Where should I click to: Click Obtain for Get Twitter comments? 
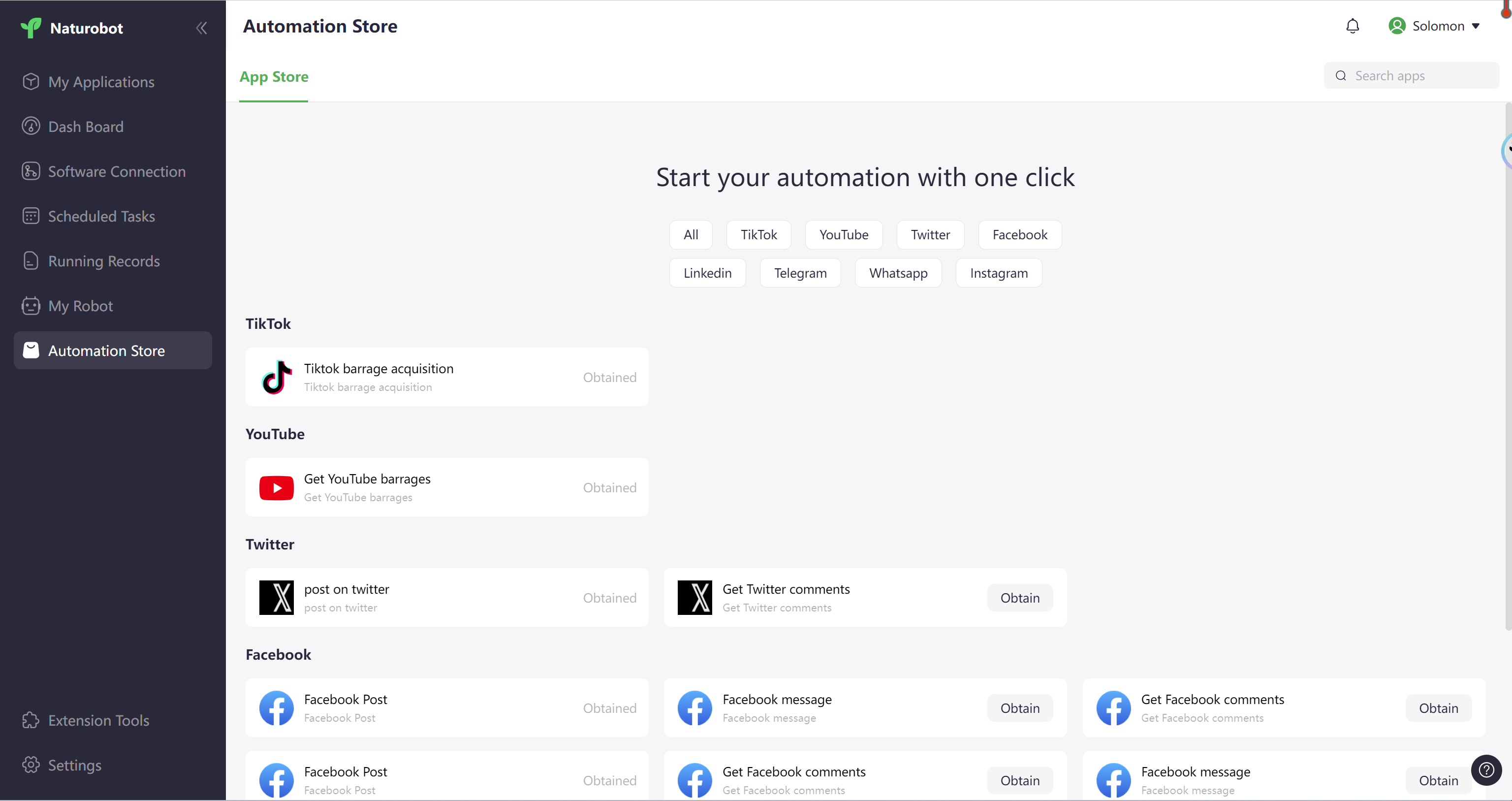point(1020,597)
